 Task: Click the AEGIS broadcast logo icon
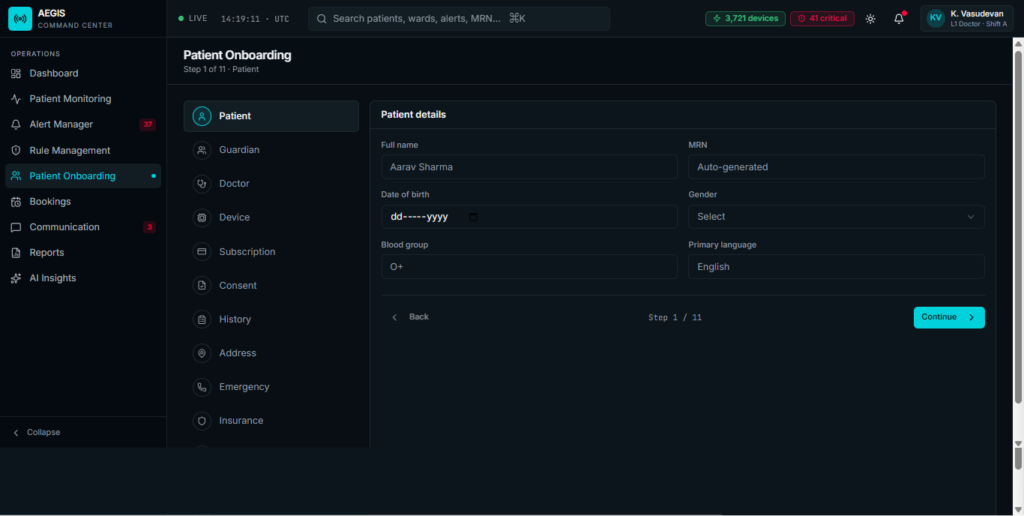pos(20,19)
